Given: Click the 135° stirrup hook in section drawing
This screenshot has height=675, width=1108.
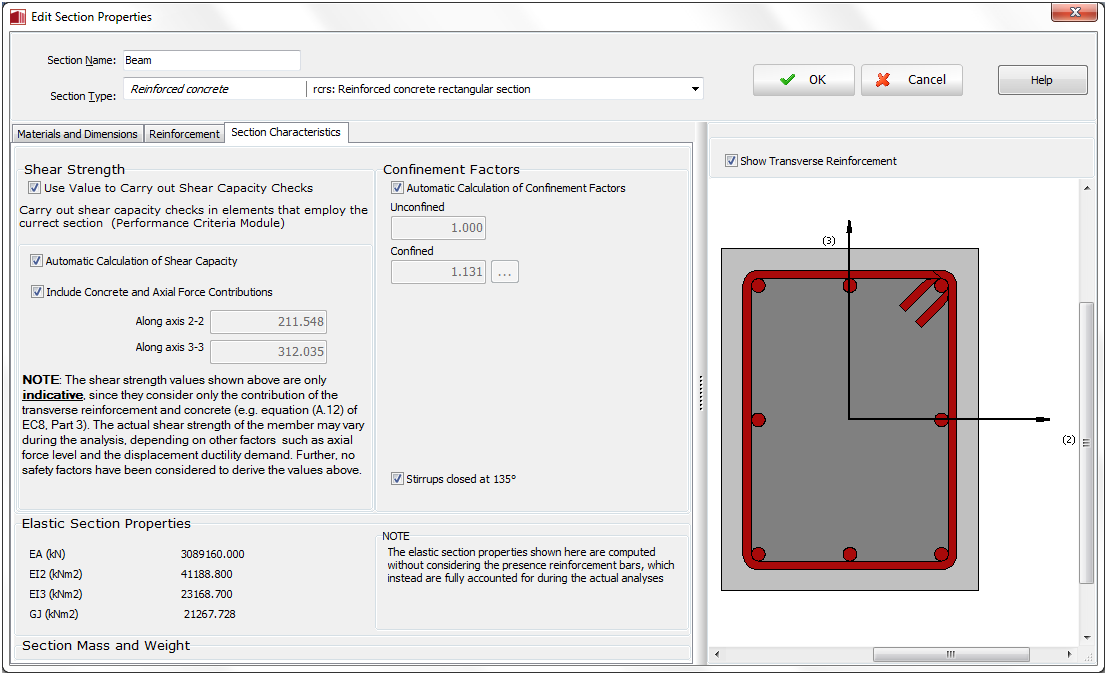Looking at the screenshot, I should 925,302.
